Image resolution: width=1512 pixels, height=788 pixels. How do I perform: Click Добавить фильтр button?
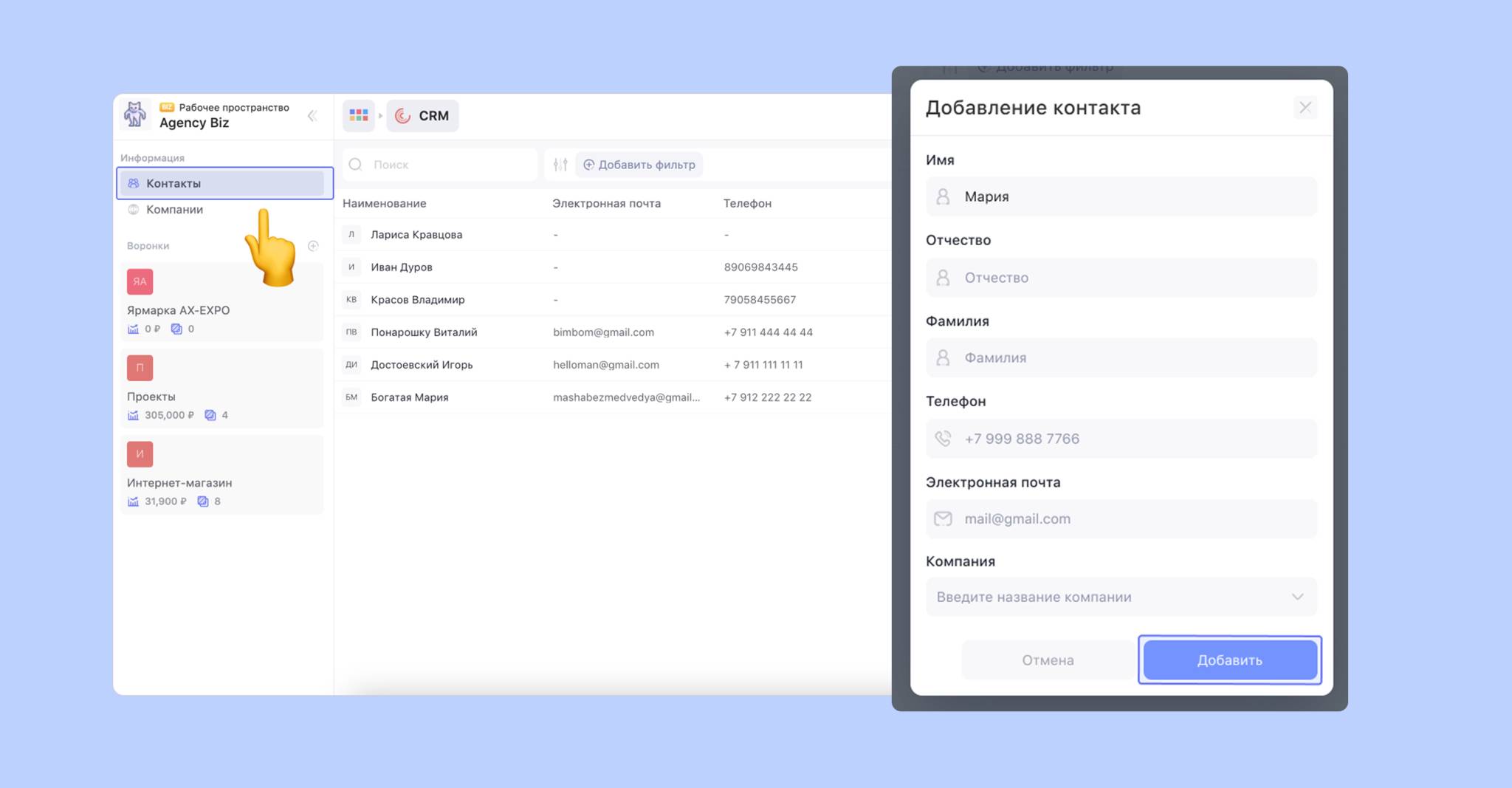[639, 165]
